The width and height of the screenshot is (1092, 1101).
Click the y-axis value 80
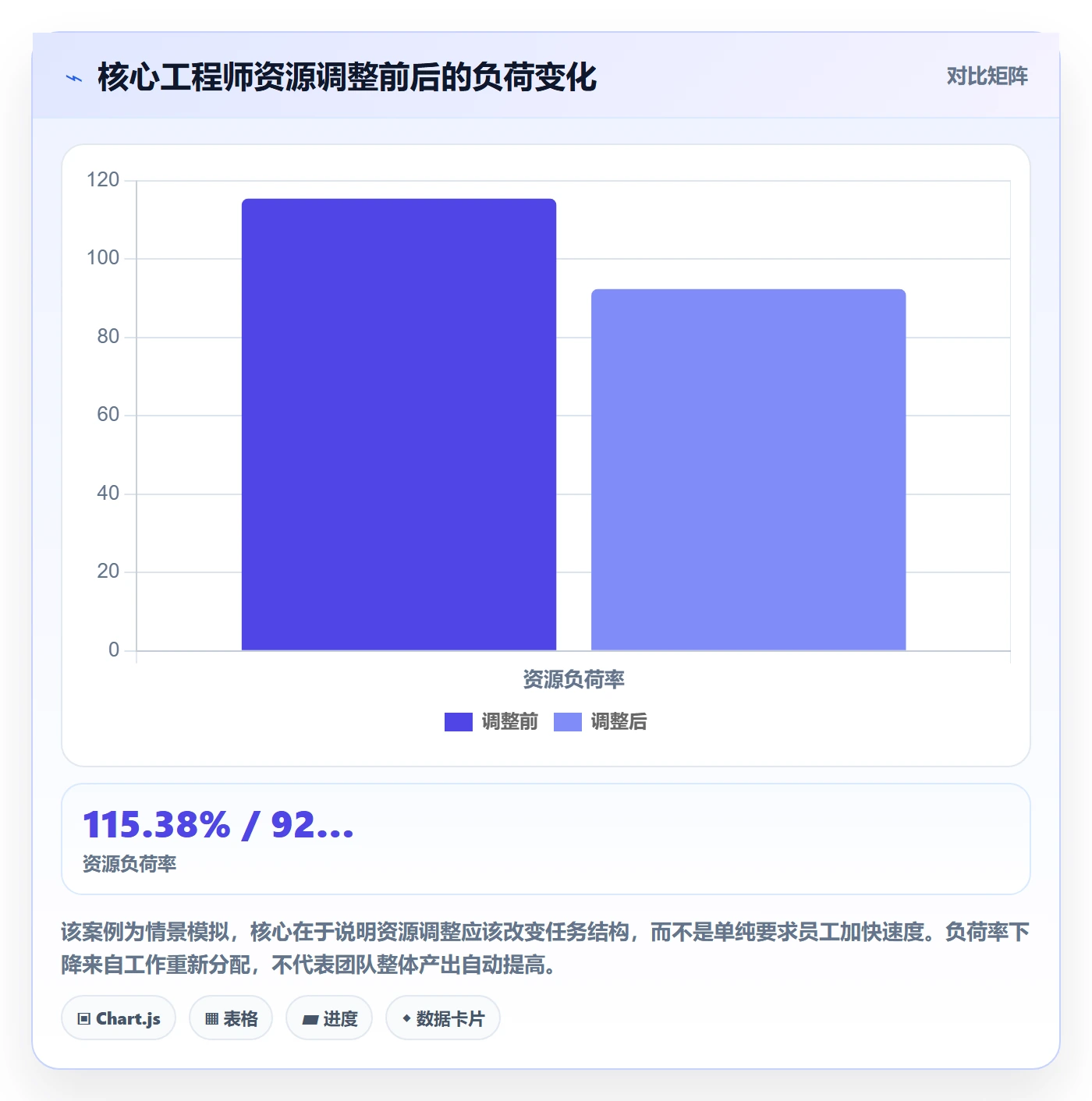coord(108,337)
